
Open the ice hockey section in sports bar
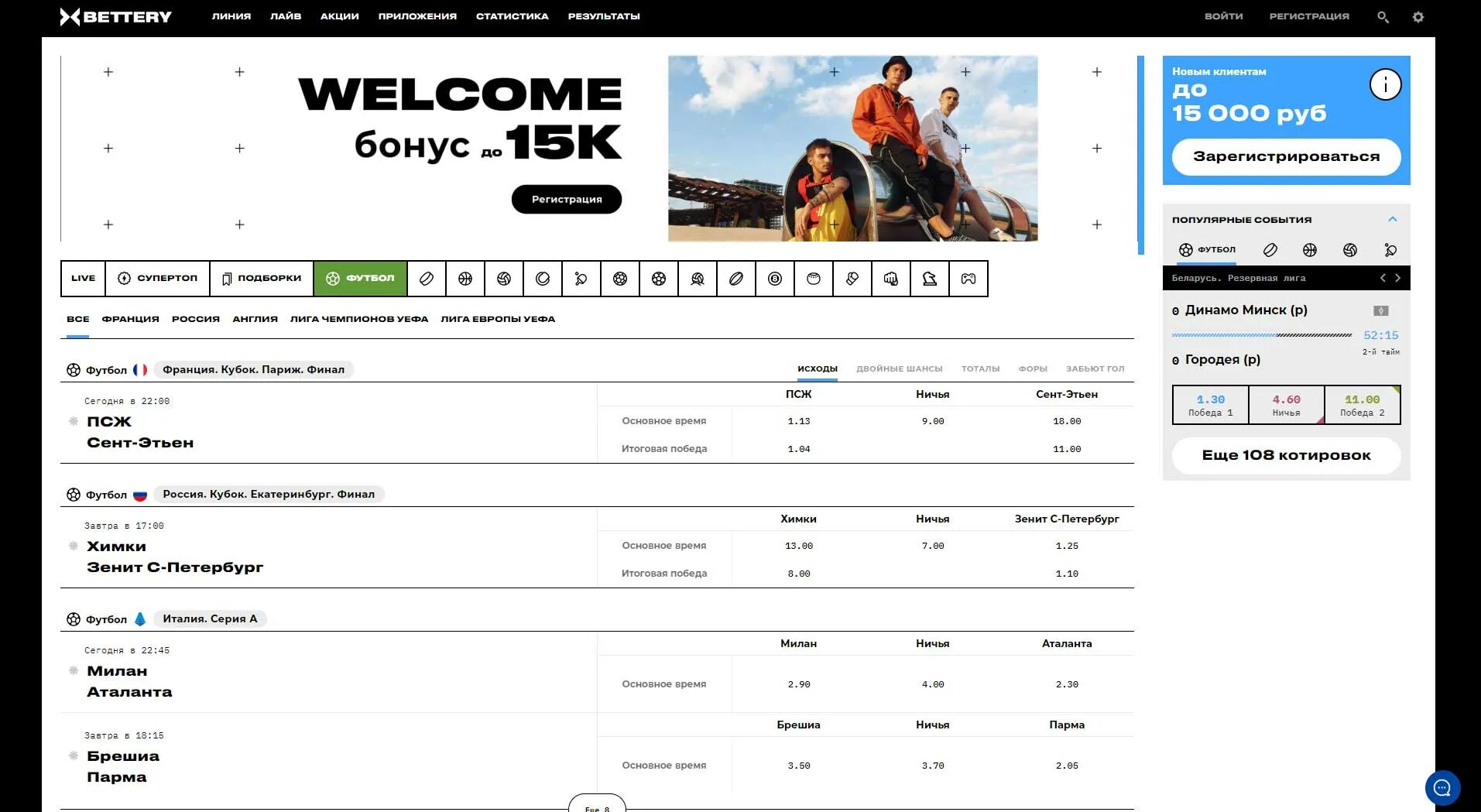pyautogui.click(x=427, y=279)
